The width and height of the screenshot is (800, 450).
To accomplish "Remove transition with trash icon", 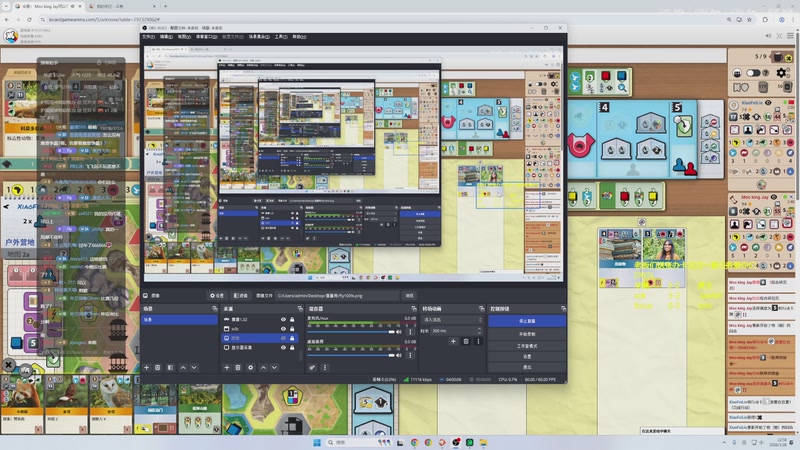I will point(466,341).
